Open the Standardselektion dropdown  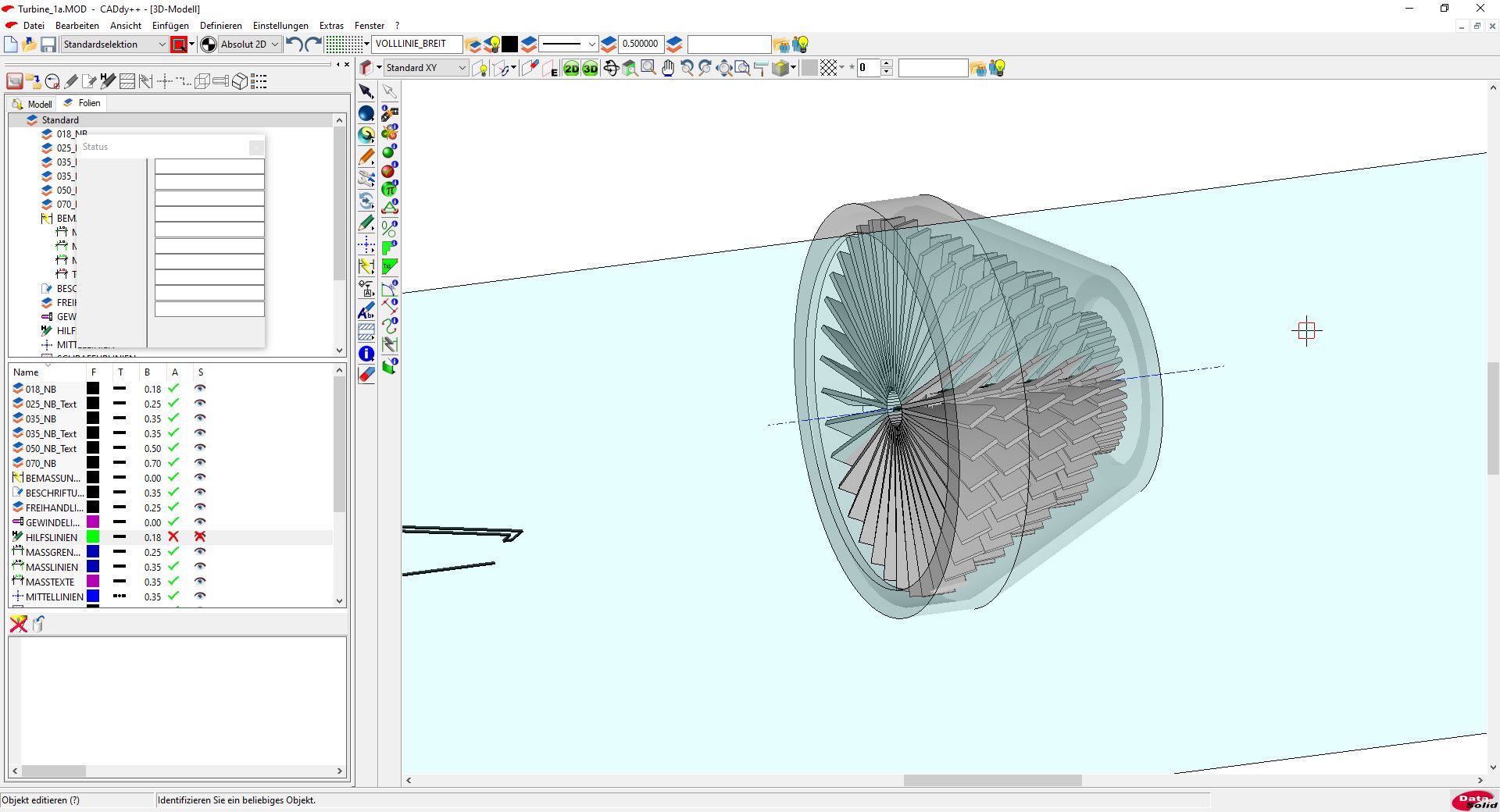point(162,45)
